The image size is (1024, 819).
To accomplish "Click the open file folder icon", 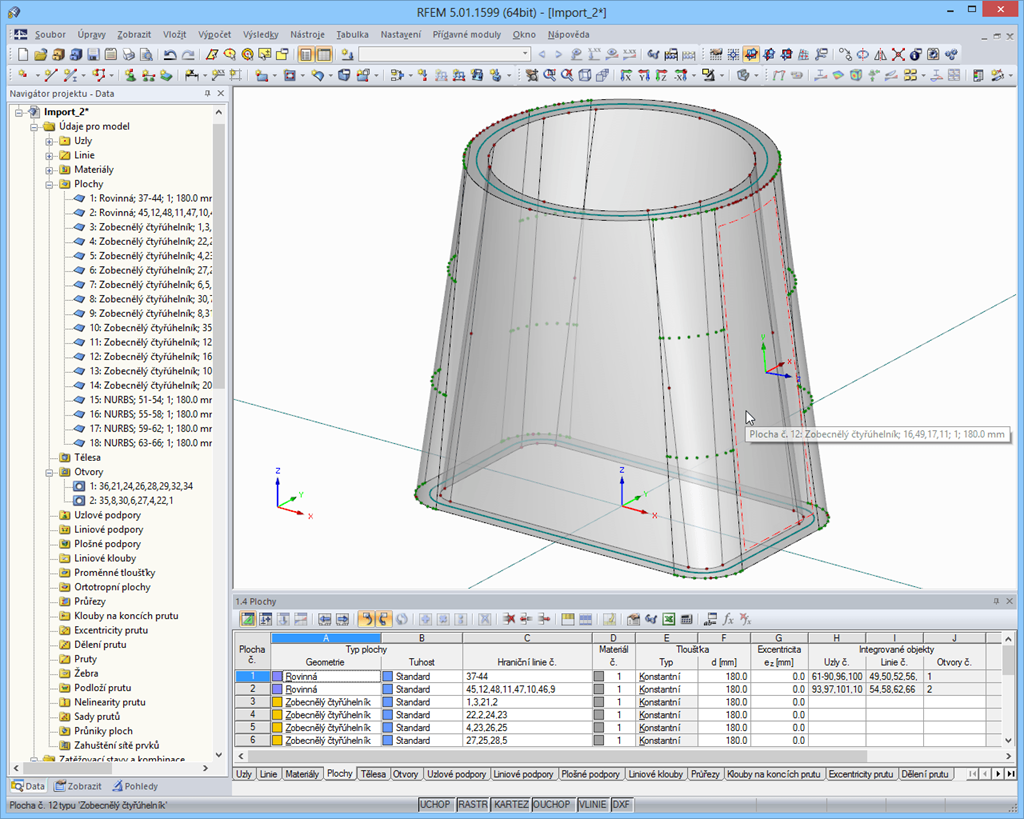I will pos(40,55).
